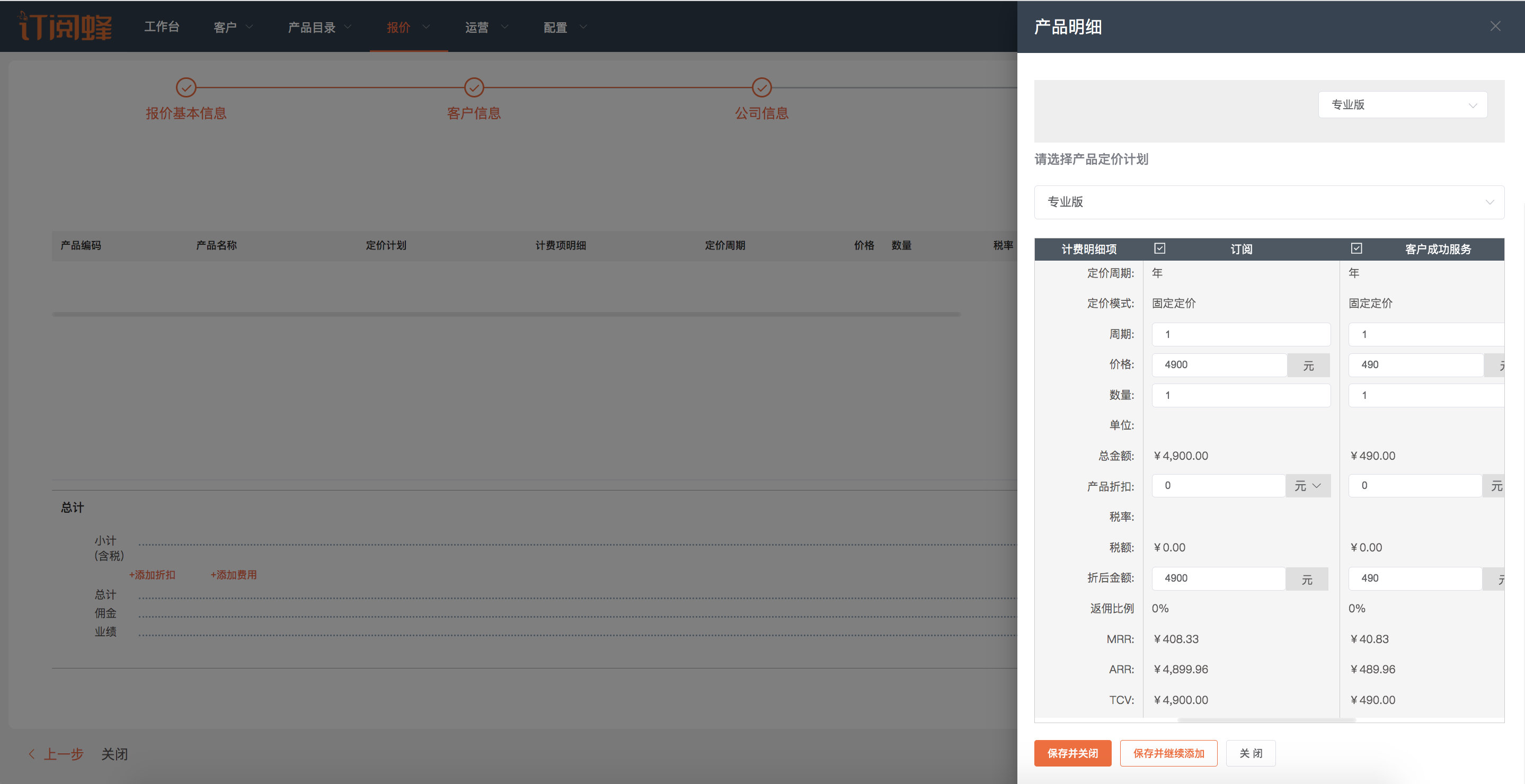Click the 报价基本信息 step check icon
This screenshot has height=784, width=1525.
tap(186, 87)
